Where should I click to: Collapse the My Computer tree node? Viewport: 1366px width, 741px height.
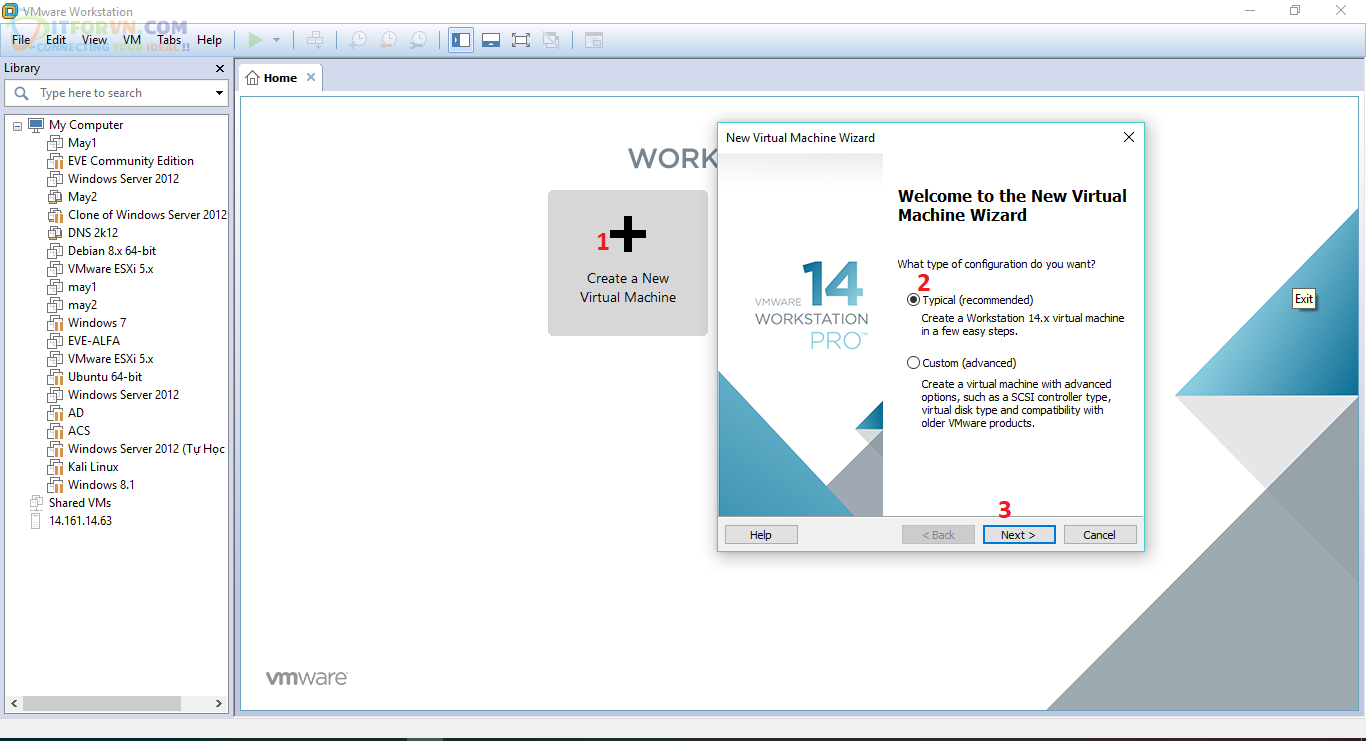coord(17,126)
